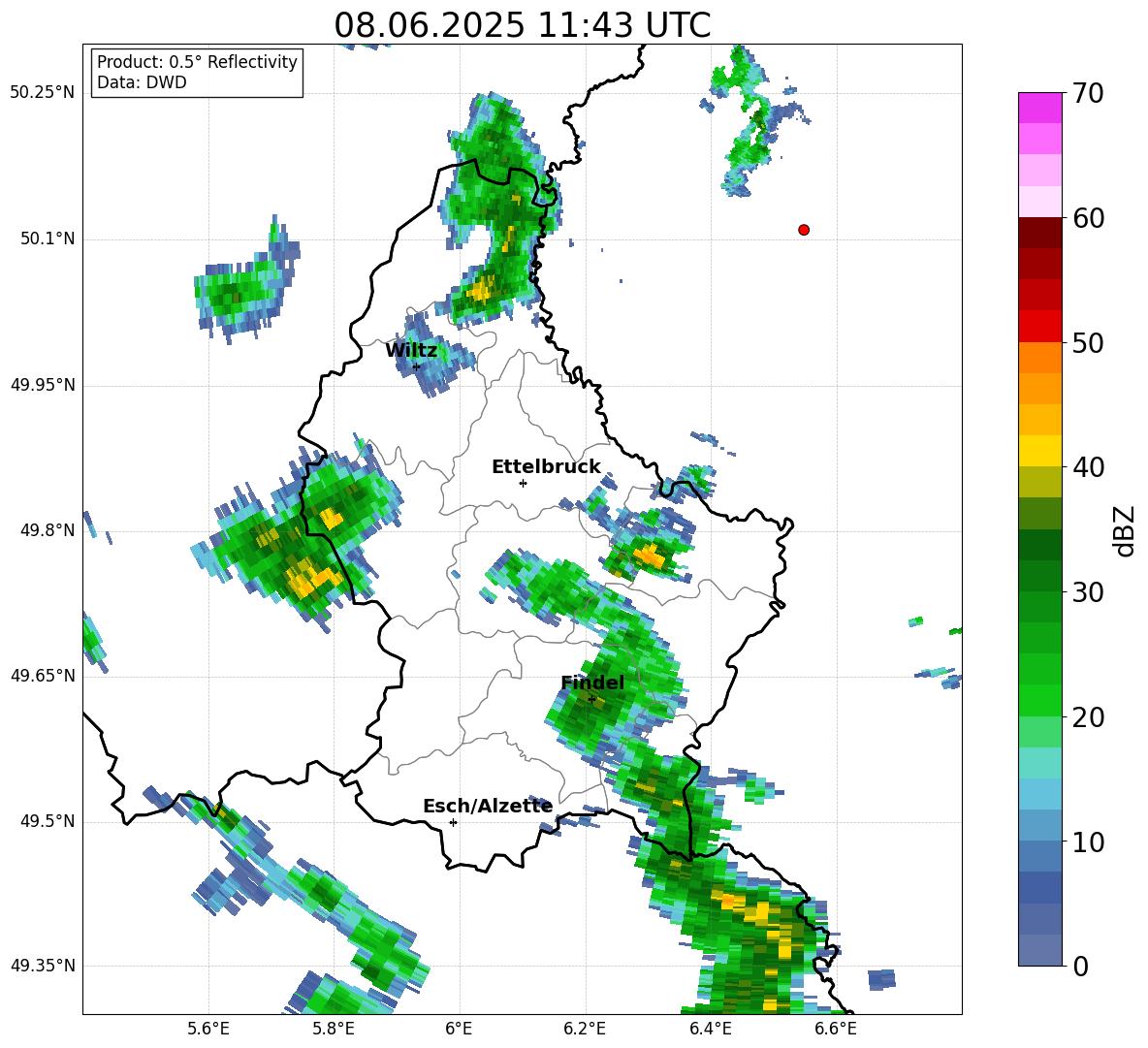The height and width of the screenshot is (1048, 1148).
Task: Click the Findel location label
Action: (x=592, y=683)
